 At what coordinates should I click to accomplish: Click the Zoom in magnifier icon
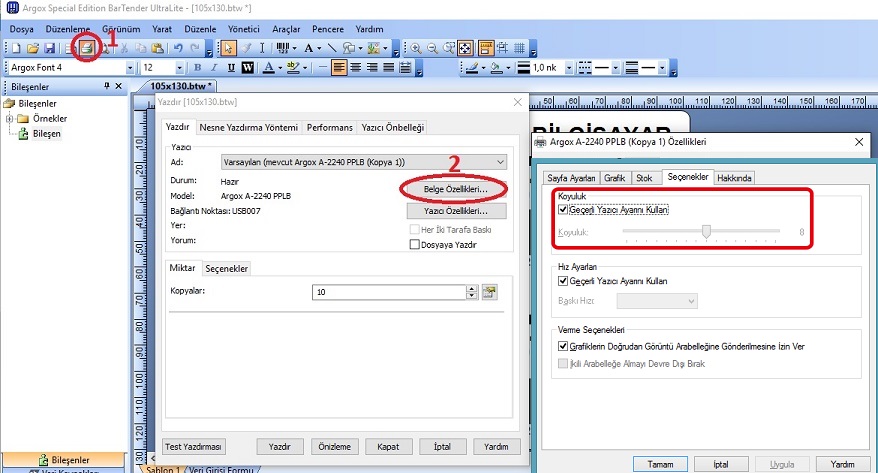pos(416,48)
